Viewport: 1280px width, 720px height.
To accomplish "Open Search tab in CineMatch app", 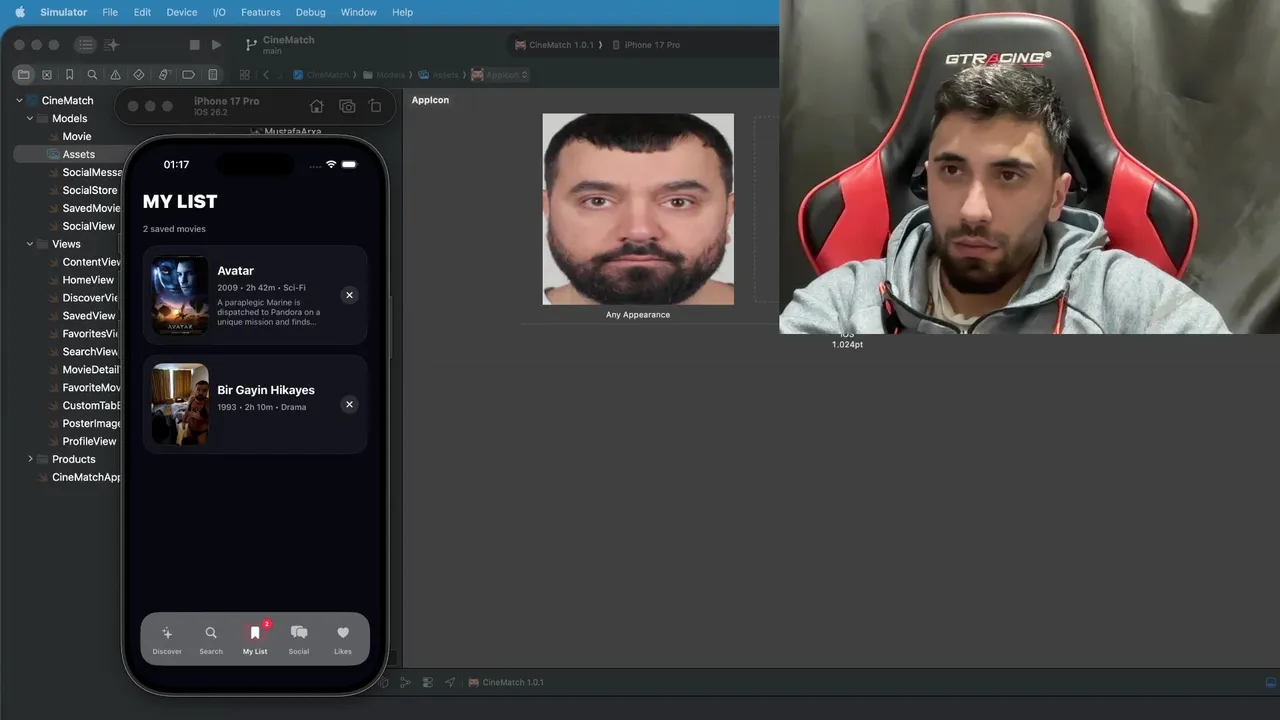I will coord(211,639).
